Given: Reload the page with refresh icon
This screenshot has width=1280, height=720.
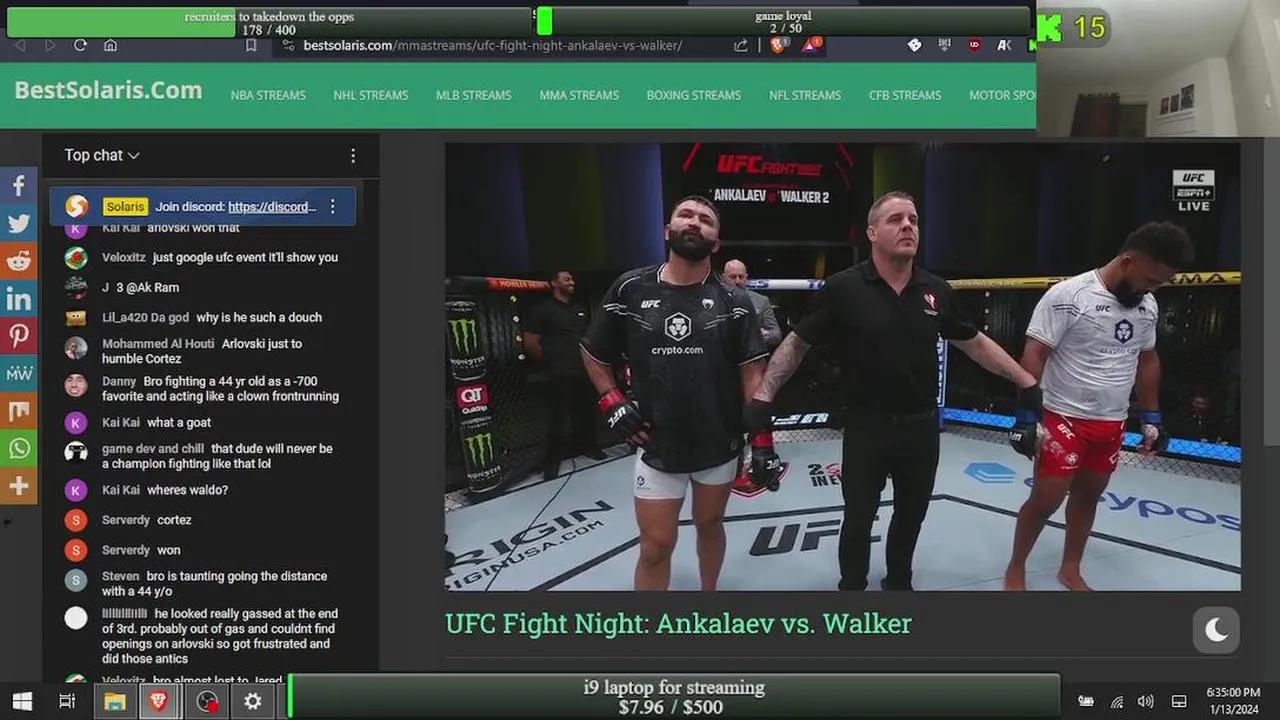Looking at the screenshot, I should [x=80, y=45].
